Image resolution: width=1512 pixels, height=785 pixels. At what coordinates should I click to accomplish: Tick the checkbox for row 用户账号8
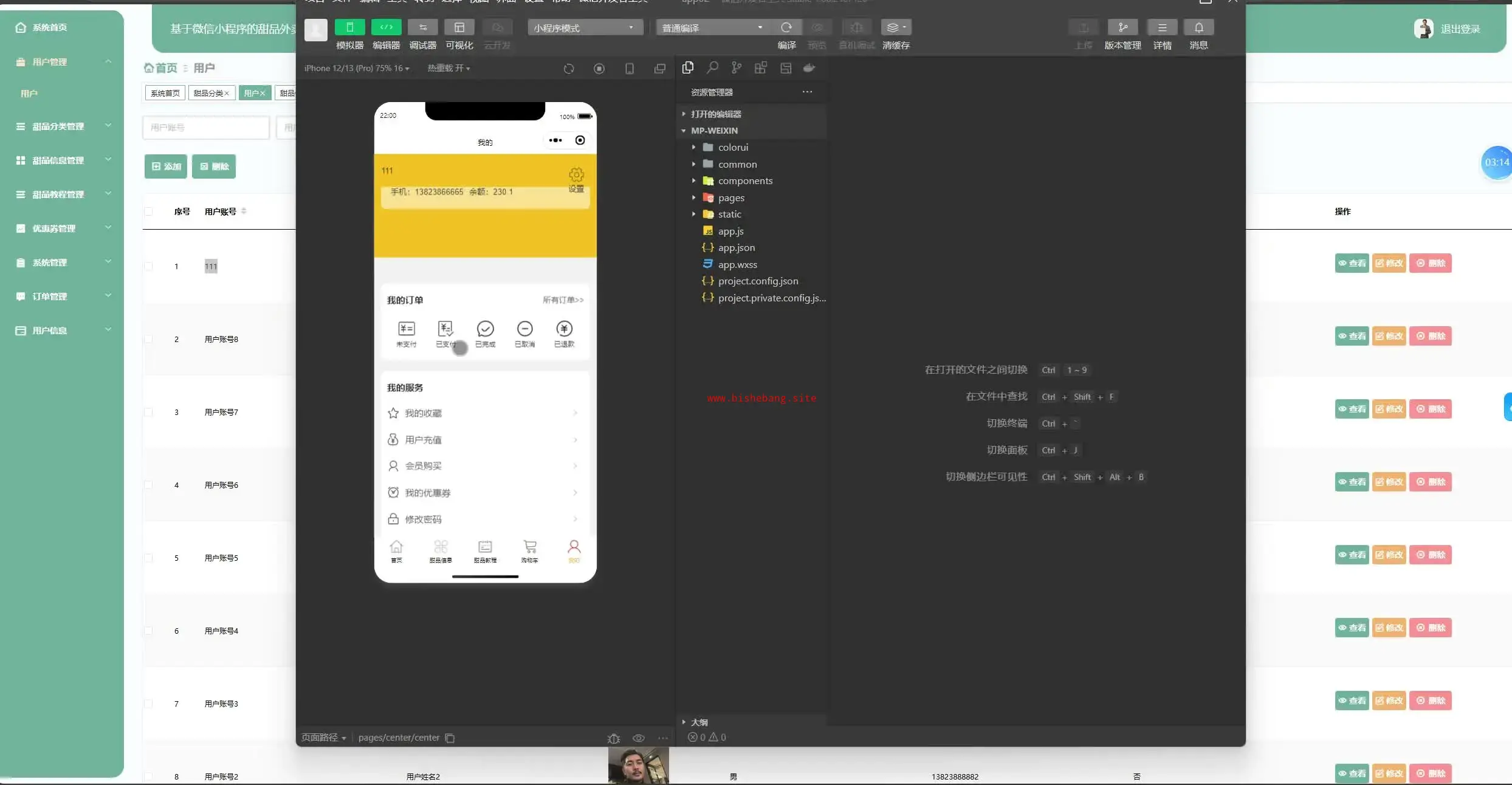[148, 339]
